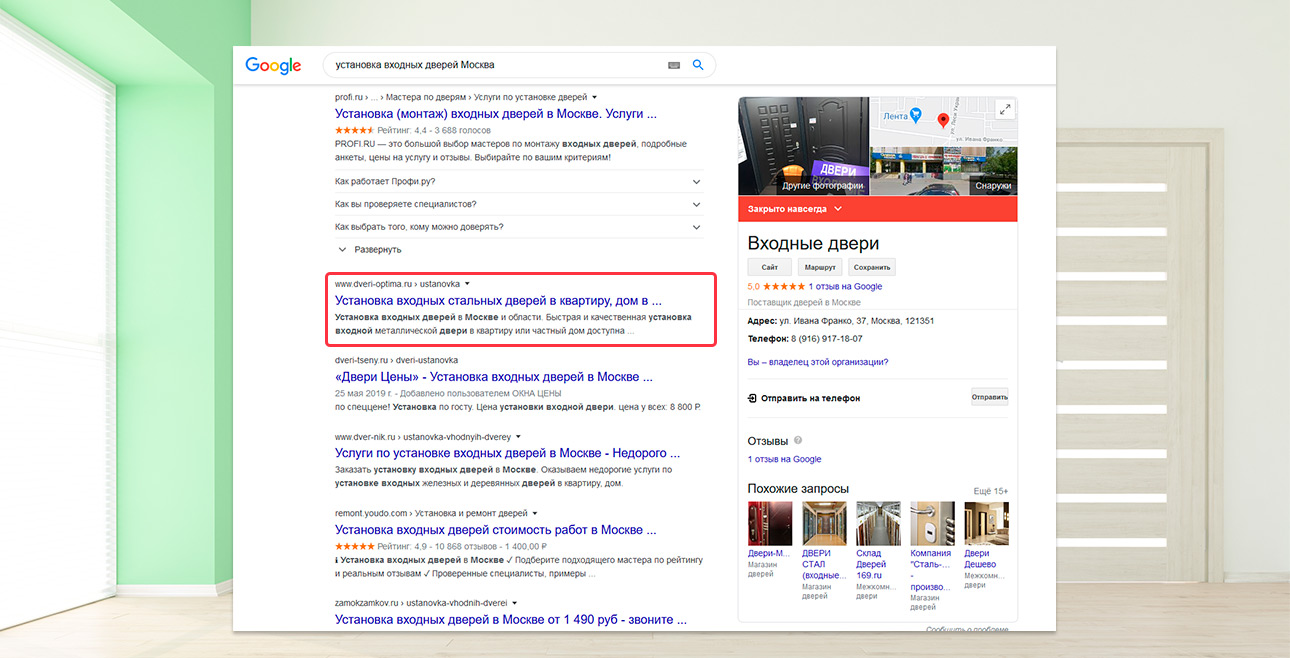Expand the map with fullscreen icon
Viewport: 1290px width, 658px height.
1005,109
